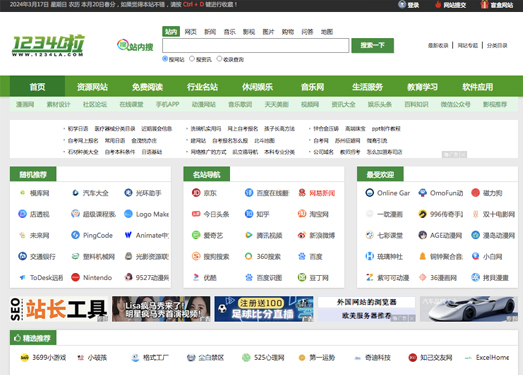
Task: Click the 爱奇艺 icon
Action: [x=196, y=235]
